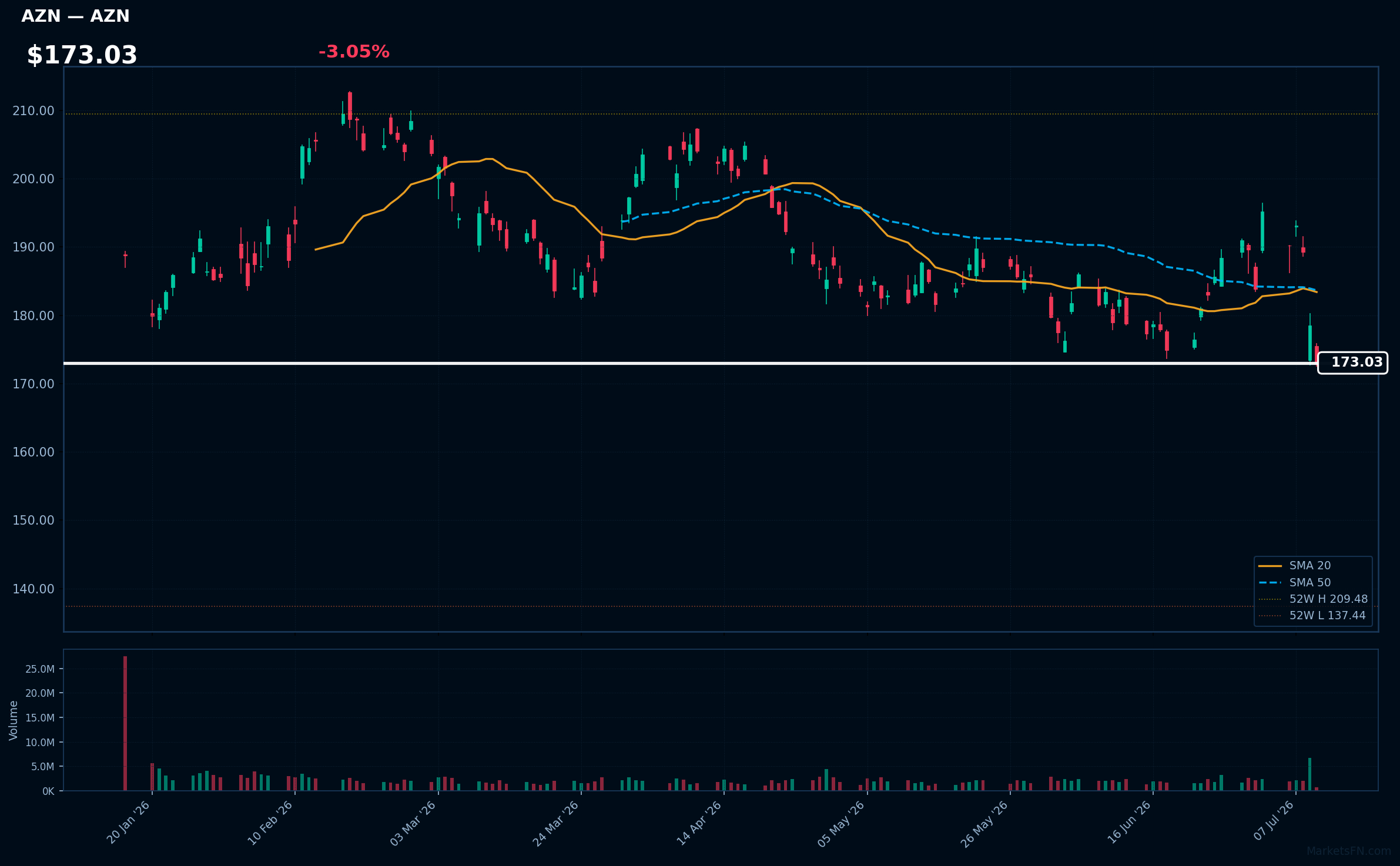Screen dimensions: 1400x866
Task: Click the -3.05% change percentage
Action: pyautogui.click(x=354, y=52)
